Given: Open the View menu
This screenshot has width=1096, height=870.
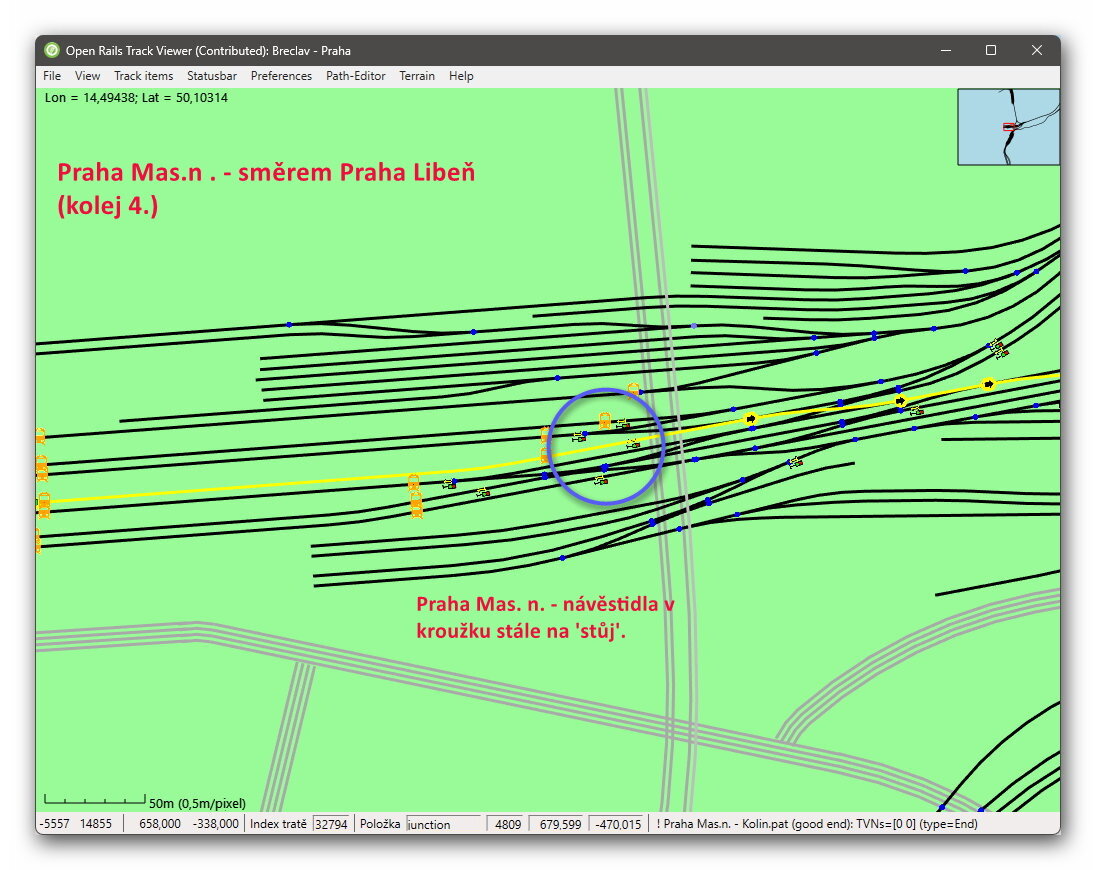Looking at the screenshot, I should tap(88, 76).
